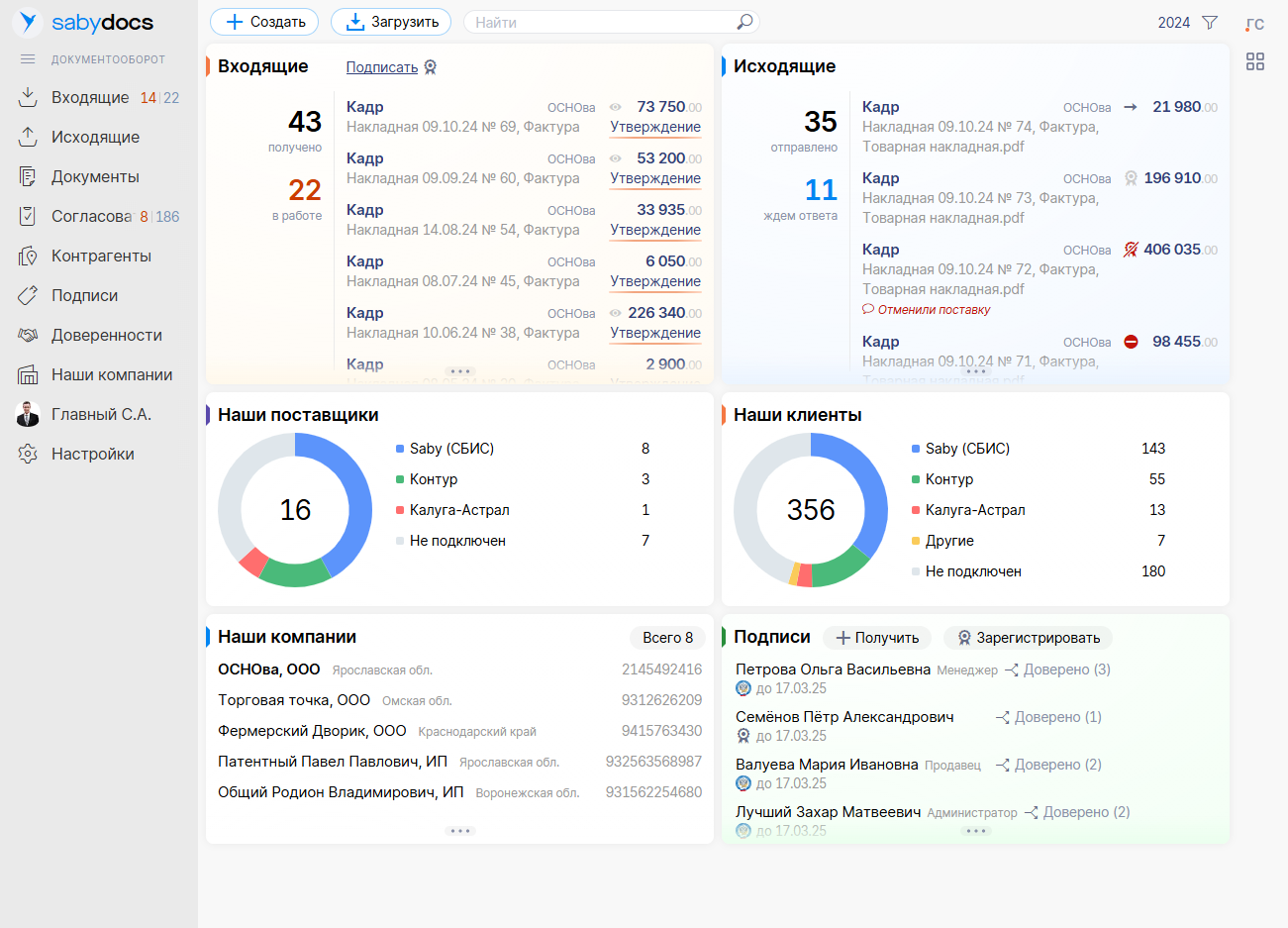Toggle the eye icon next to 73 750

point(616,107)
